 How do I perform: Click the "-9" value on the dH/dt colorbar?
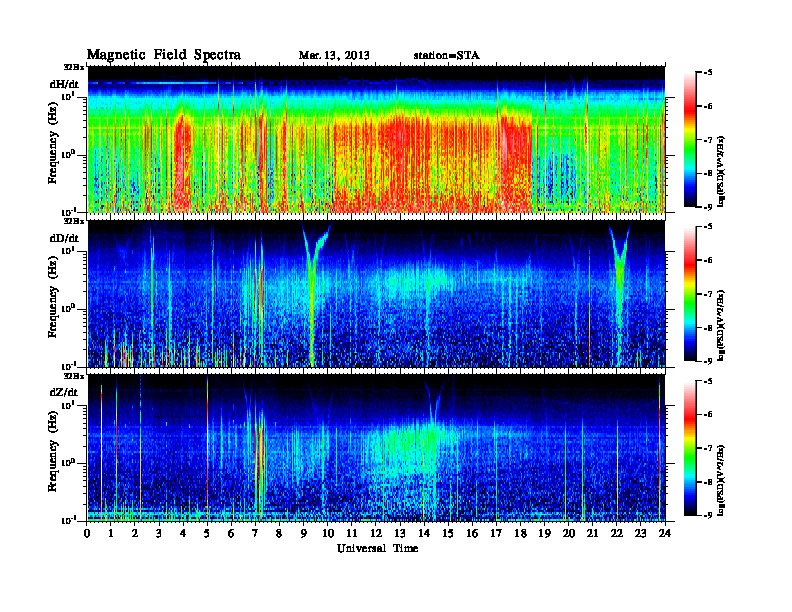point(707,207)
